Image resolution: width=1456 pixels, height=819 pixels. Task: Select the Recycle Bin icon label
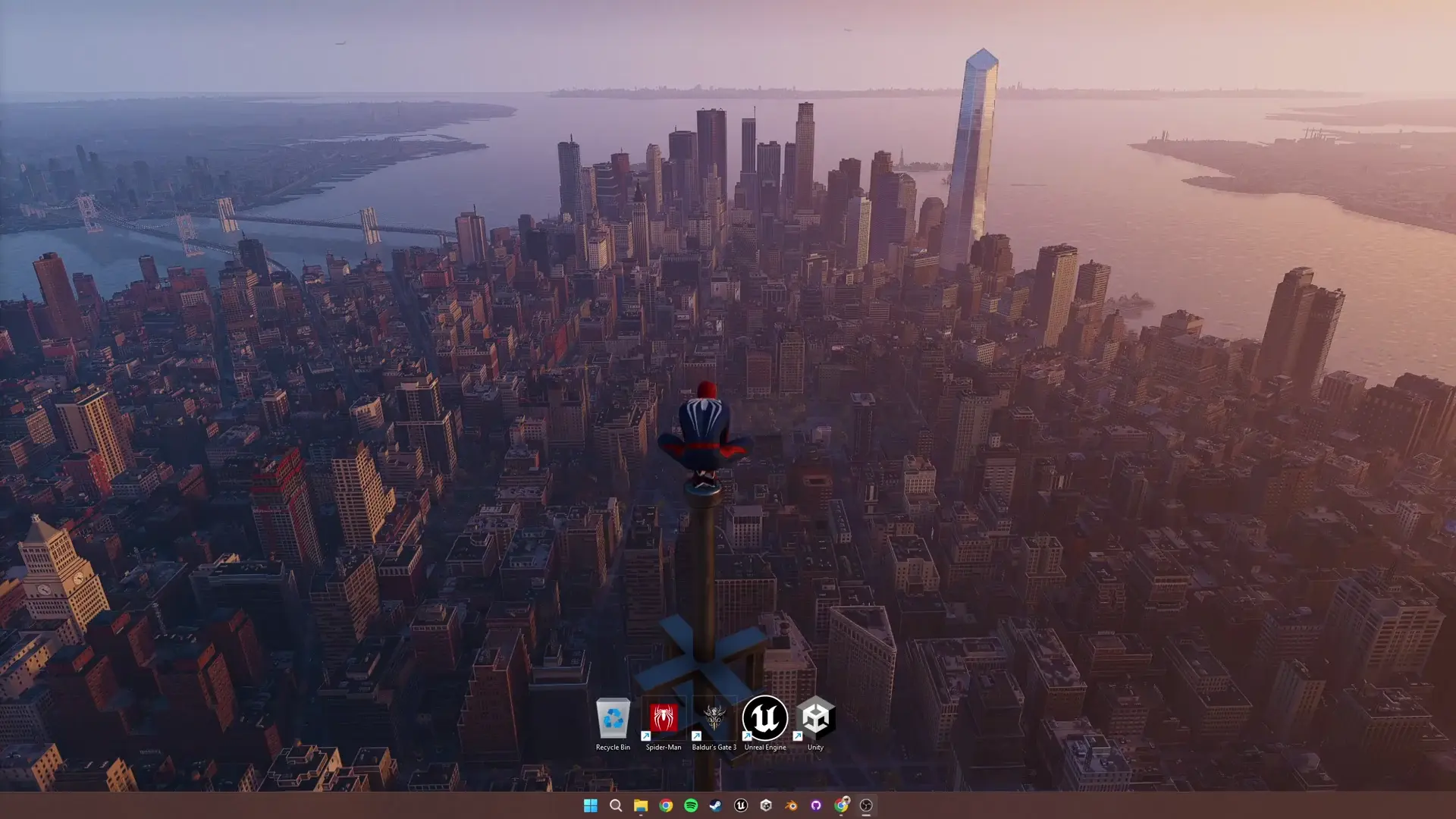(613, 746)
